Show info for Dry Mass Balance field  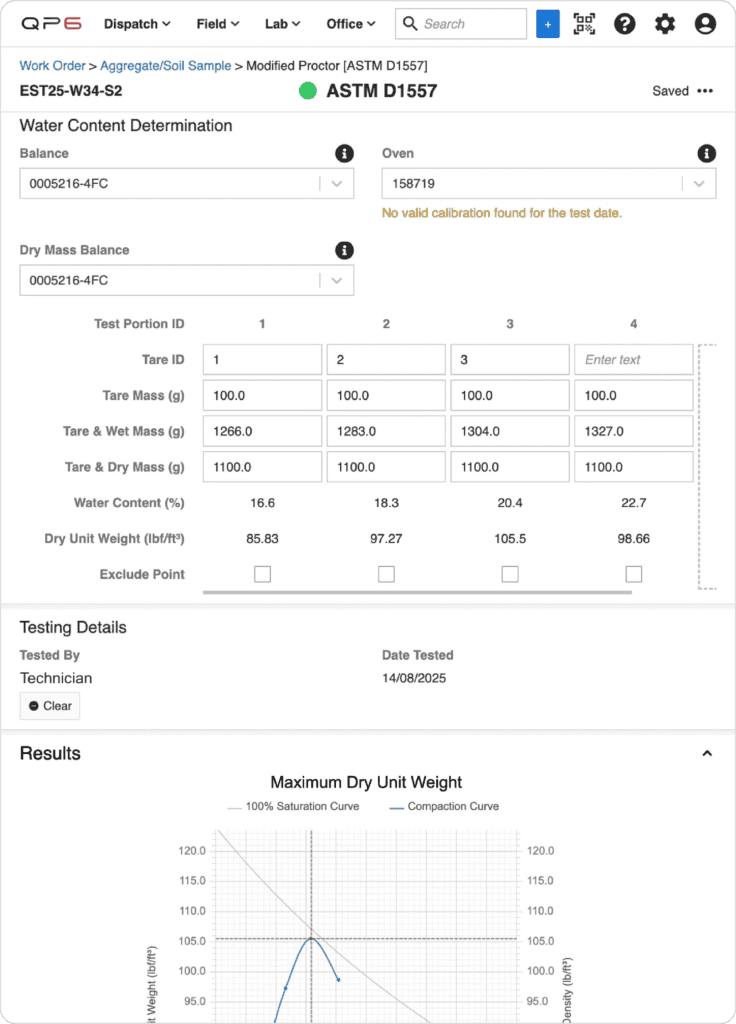[344, 250]
